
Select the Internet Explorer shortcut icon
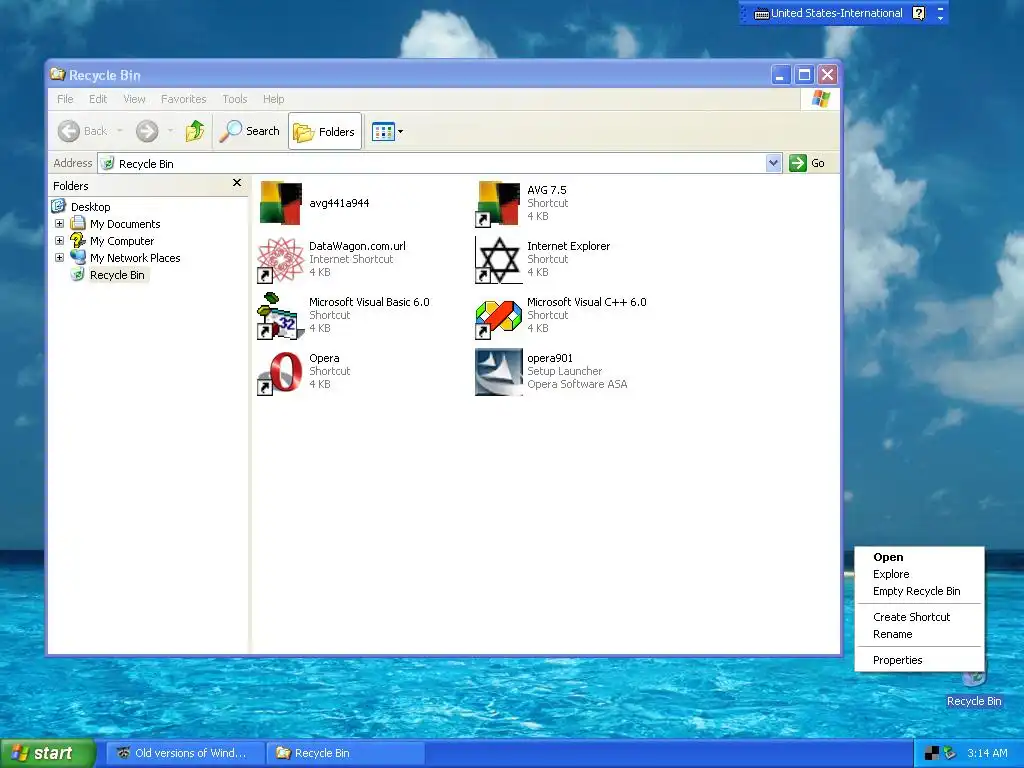(498, 260)
